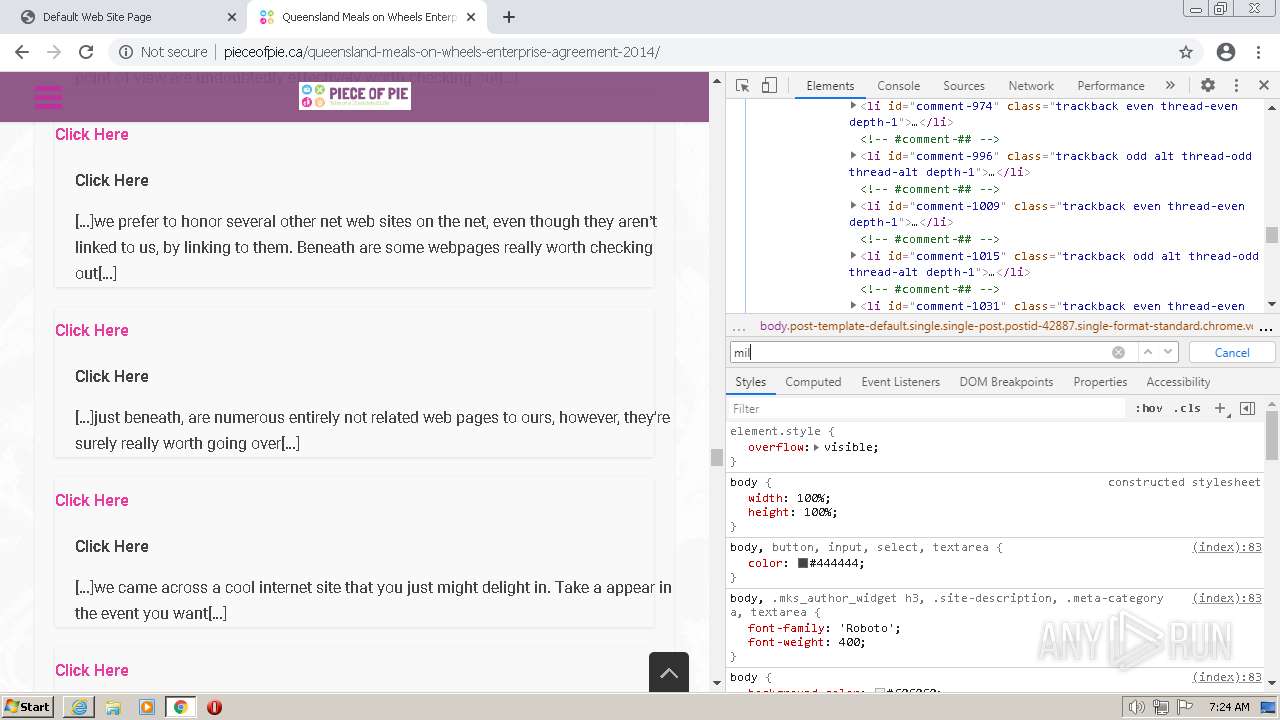The image size is (1280, 720).
Task: Select the Elements tab
Action: point(830,86)
